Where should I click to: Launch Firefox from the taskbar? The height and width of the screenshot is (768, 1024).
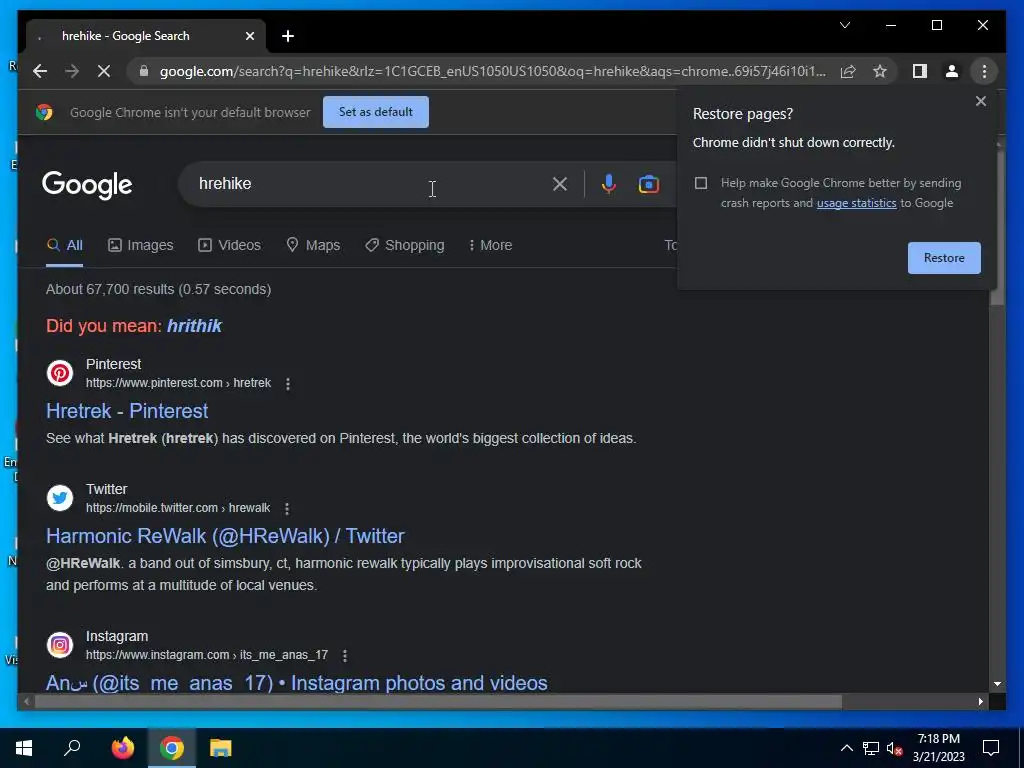click(122, 748)
